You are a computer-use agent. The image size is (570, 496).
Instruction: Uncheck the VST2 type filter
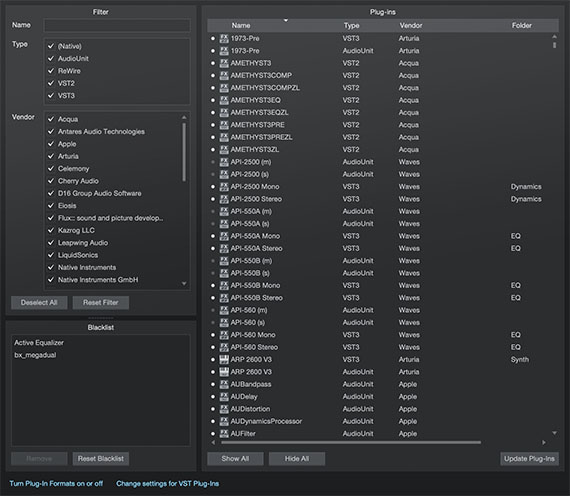coord(51,83)
